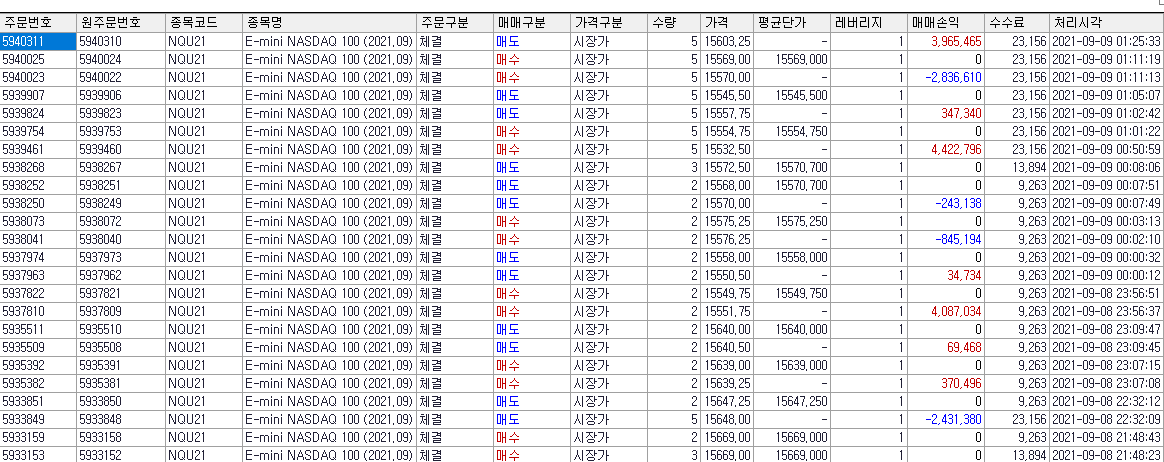Click loss value -2,431,380
1164x462 pixels.
click(946, 419)
